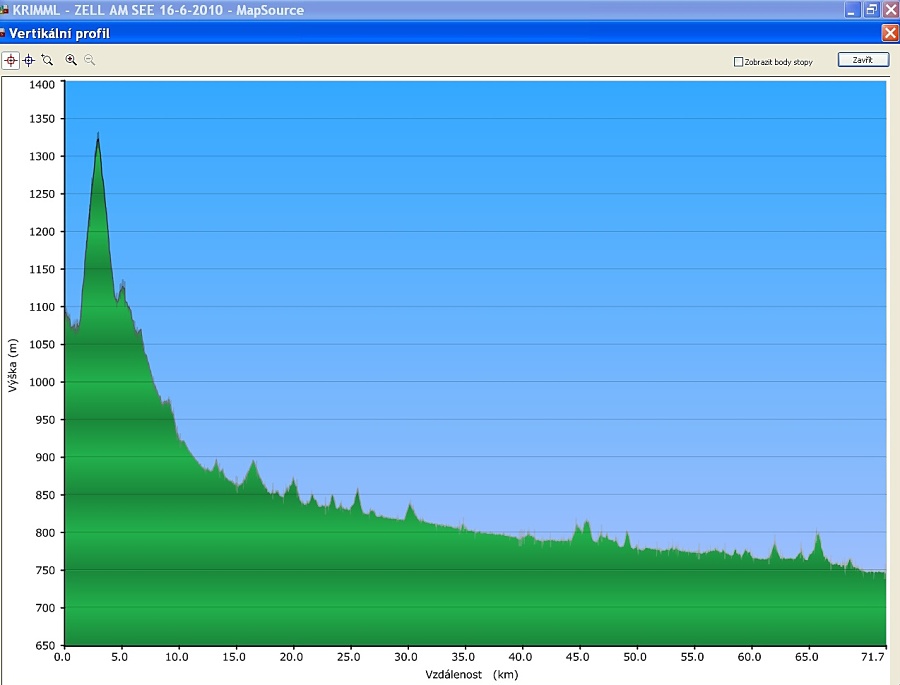
Task: Click the Vertikální profil dialog title icon
Action: (x=3, y=34)
